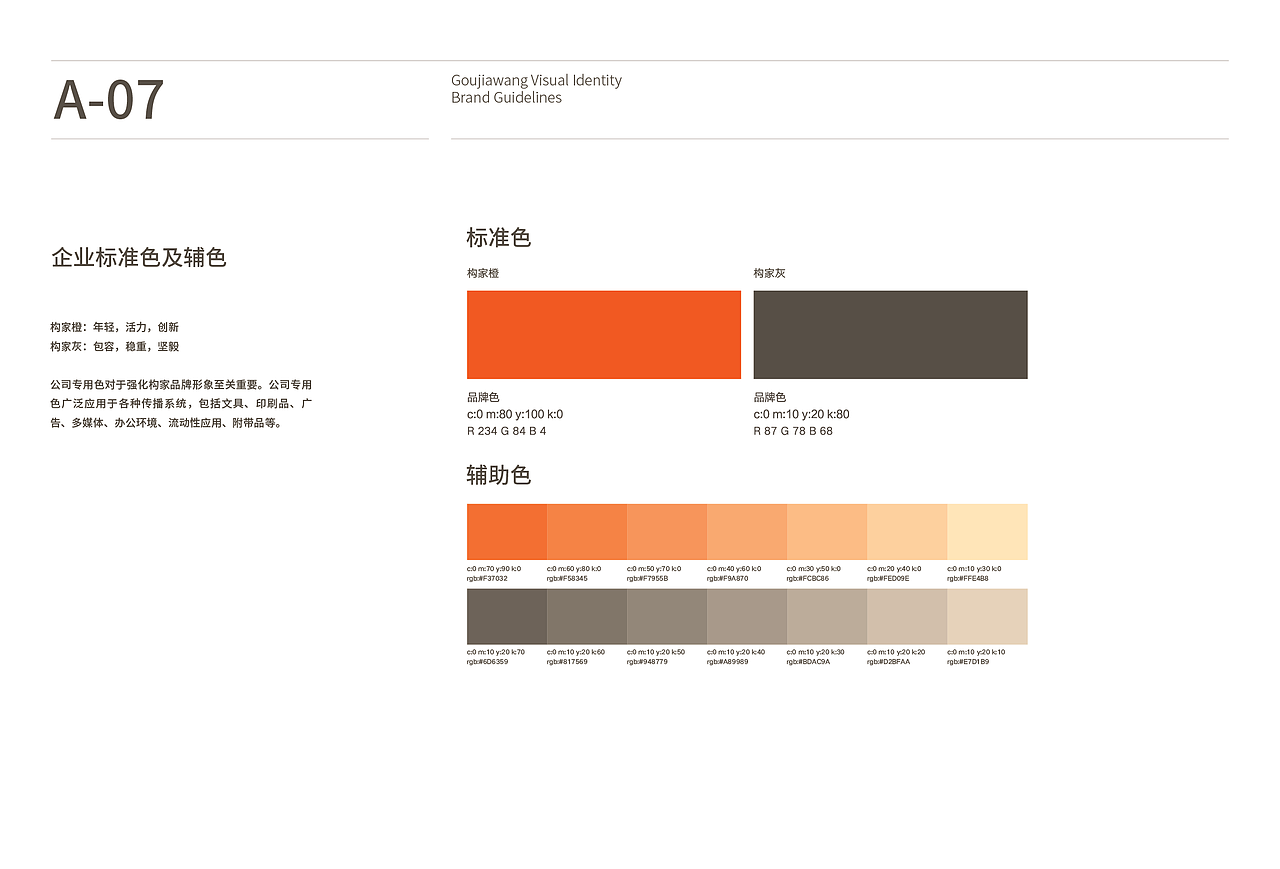The height and width of the screenshot is (869, 1280).
Task: Choose the swatch labeled rgb:#BDAC9A
Action: pos(827,616)
